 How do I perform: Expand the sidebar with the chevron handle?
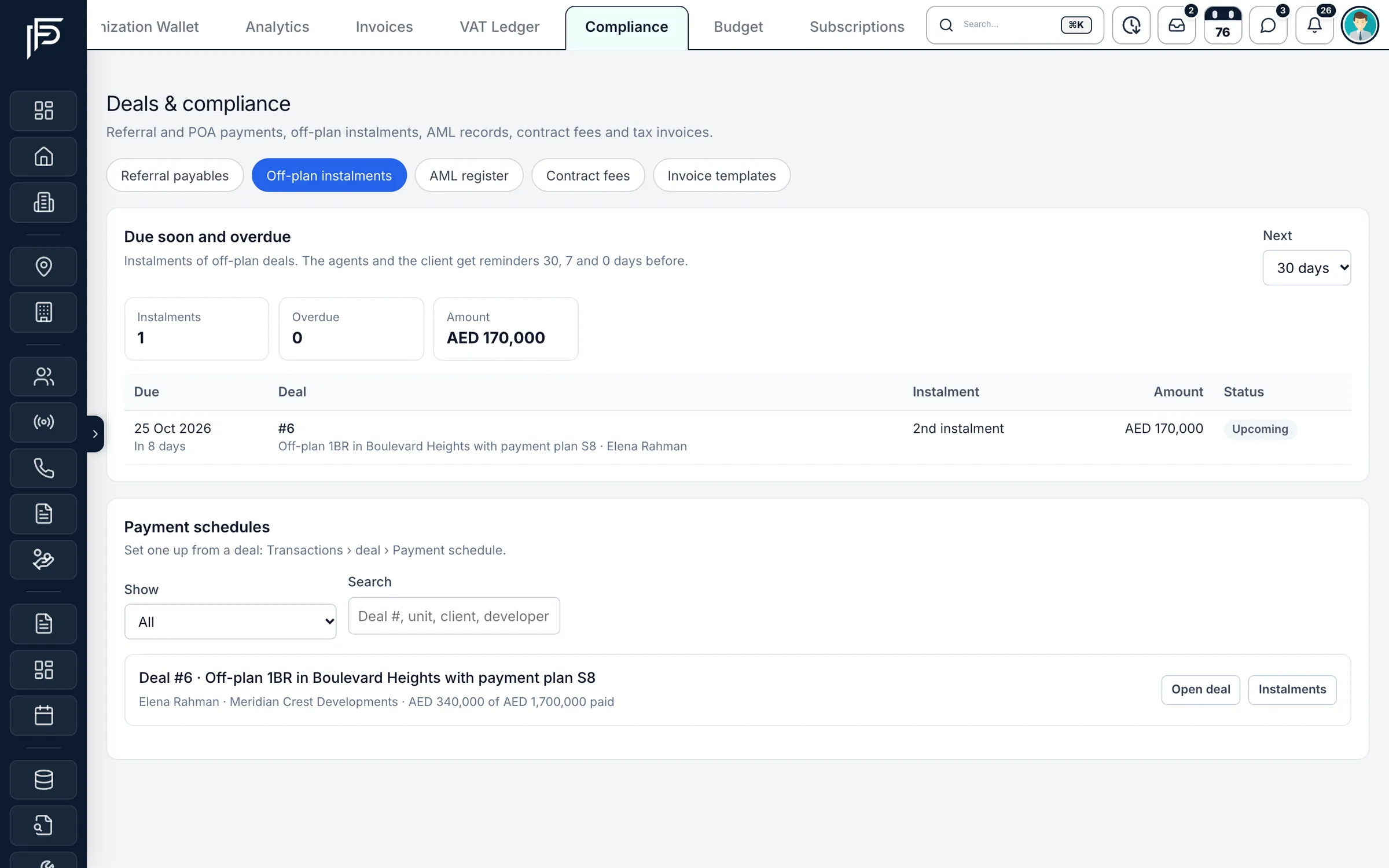(x=95, y=433)
